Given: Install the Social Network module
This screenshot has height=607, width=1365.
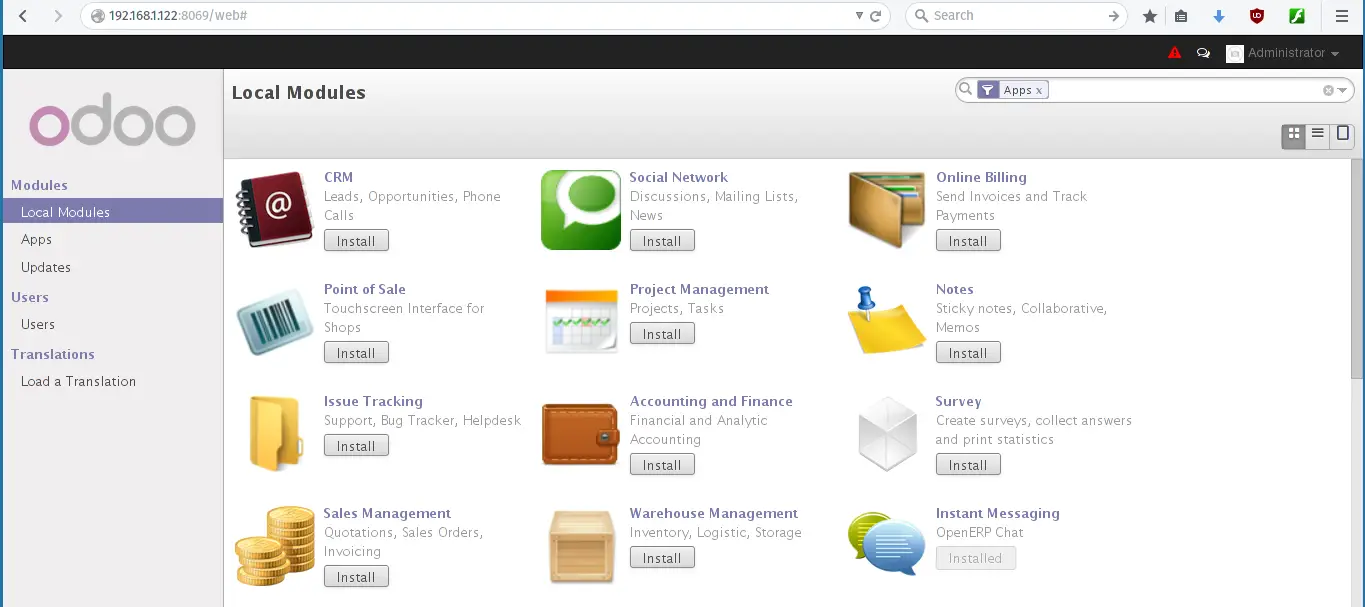Looking at the screenshot, I should (x=662, y=241).
